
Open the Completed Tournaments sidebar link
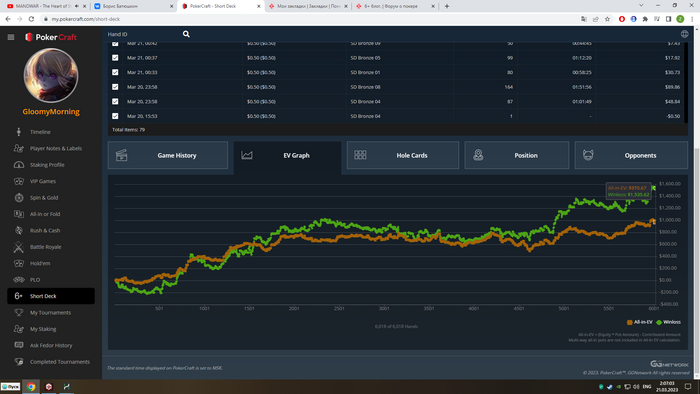[x=60, y=362]
